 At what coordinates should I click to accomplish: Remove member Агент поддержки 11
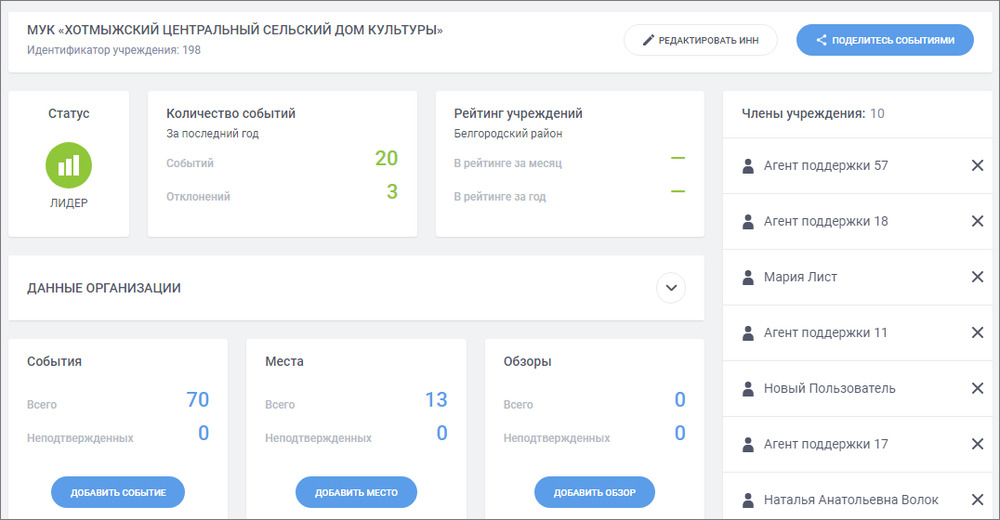(x=977, y=332)
